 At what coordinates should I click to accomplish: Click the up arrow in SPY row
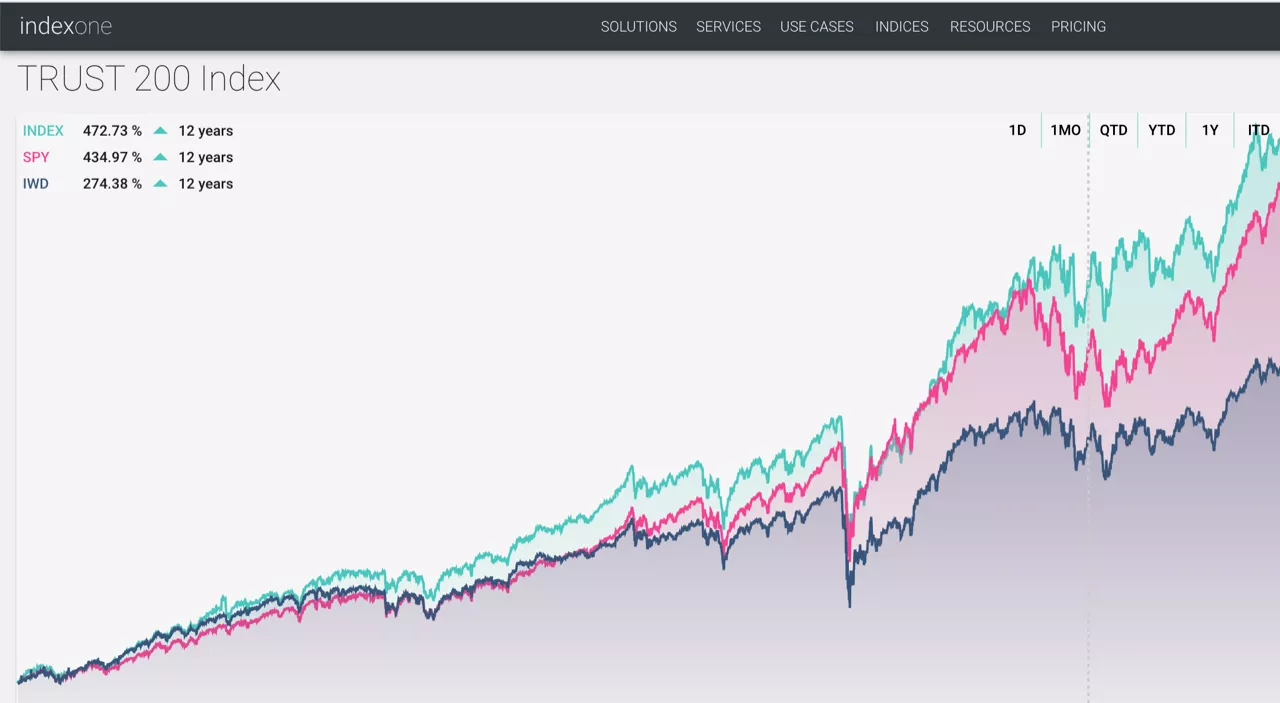(x=160, y=157)
